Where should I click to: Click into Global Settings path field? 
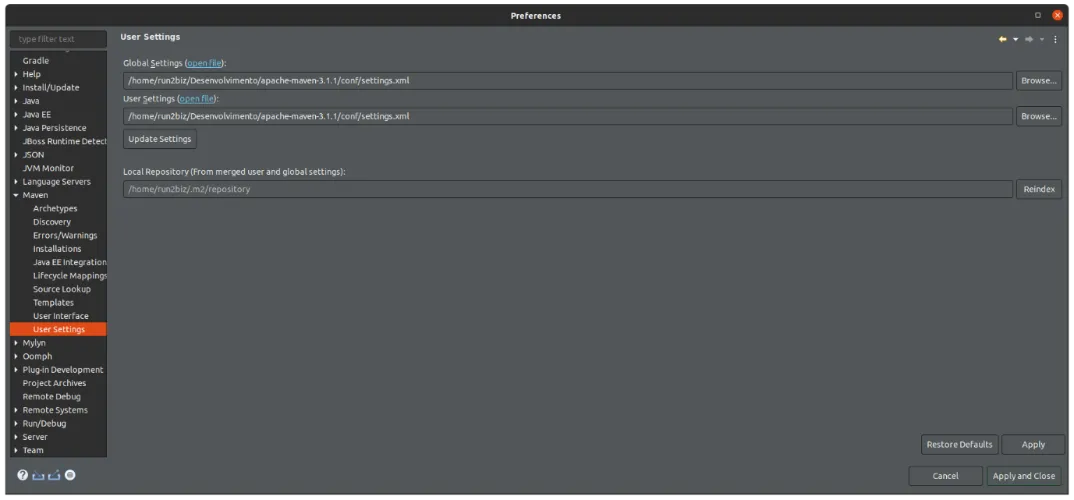point(568,81)
